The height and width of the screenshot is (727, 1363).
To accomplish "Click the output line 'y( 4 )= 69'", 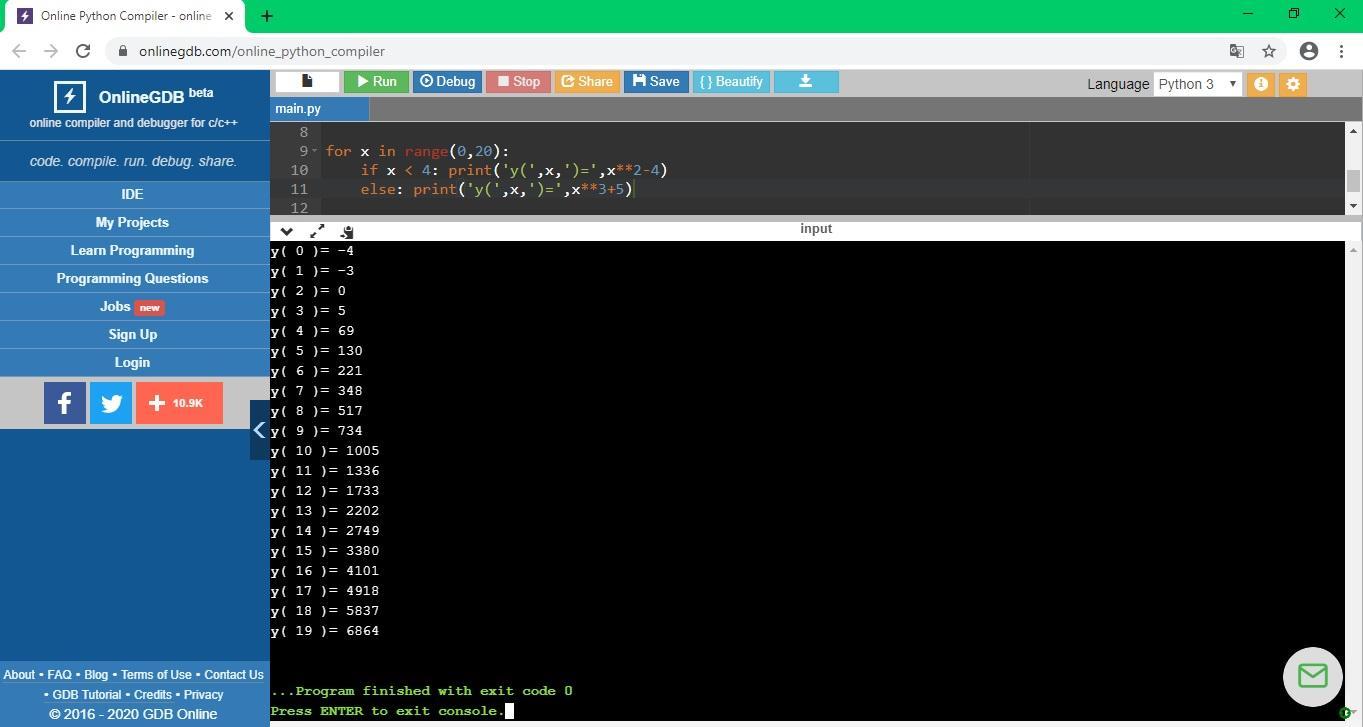I will coord(312,331).
